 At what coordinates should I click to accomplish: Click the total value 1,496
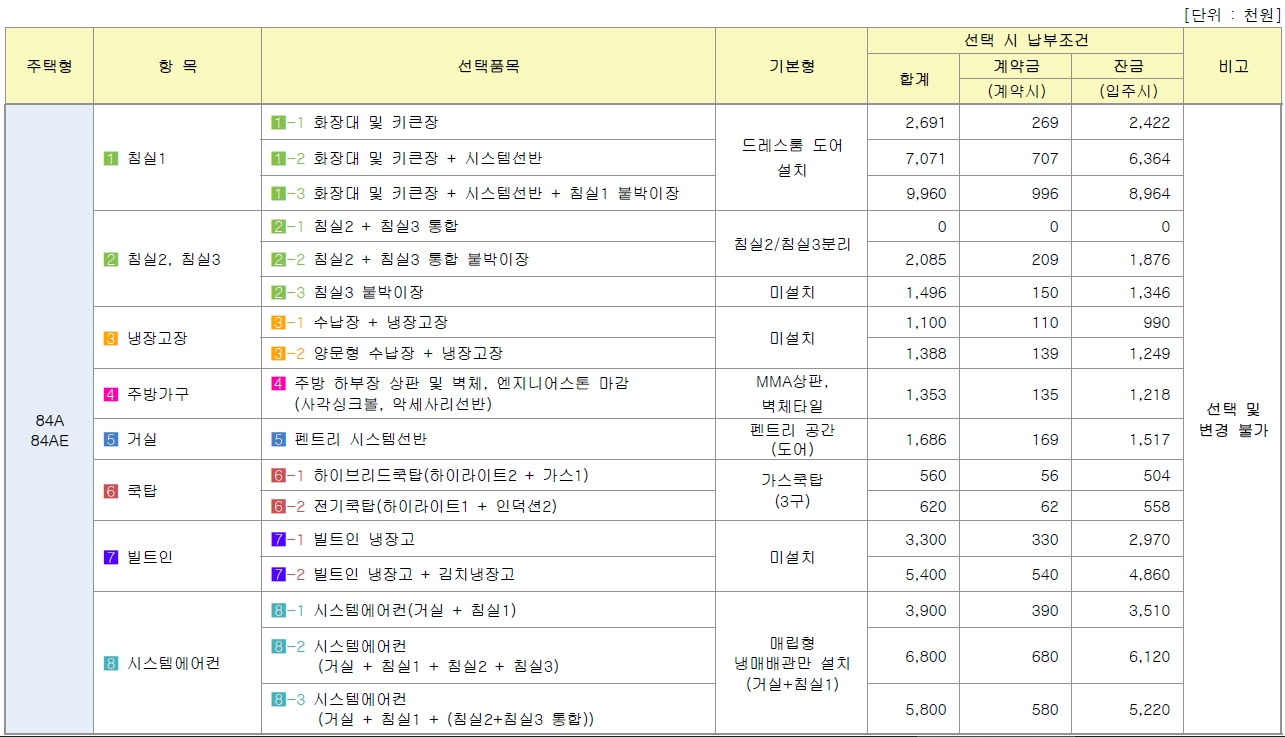925,292
